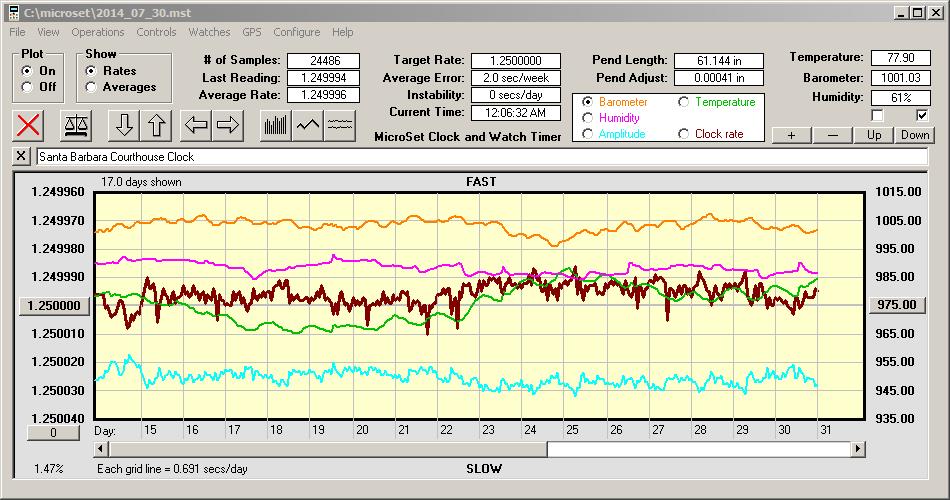Click the 1.250000 center rate button
Screen dimensions: 950x500
point(54,305)
